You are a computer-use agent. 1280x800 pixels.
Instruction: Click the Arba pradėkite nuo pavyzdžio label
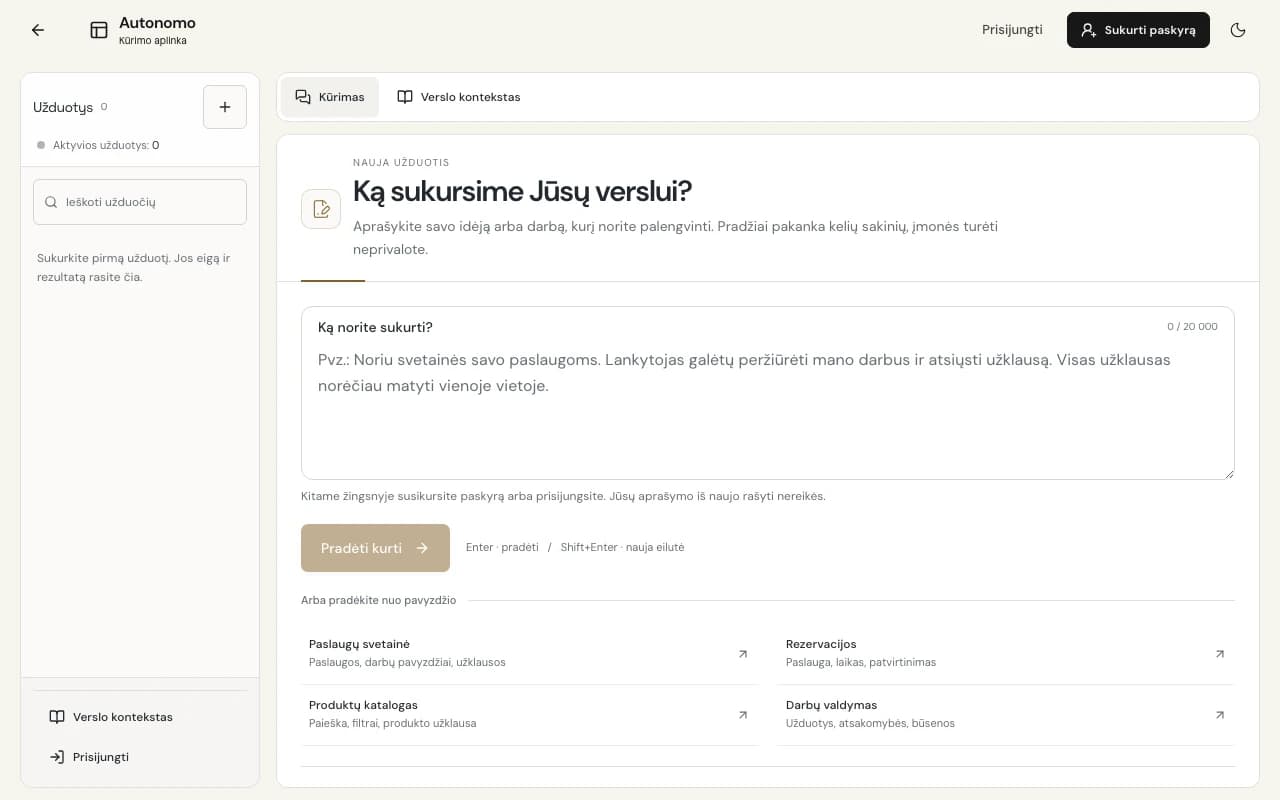(x=378, y=600)
